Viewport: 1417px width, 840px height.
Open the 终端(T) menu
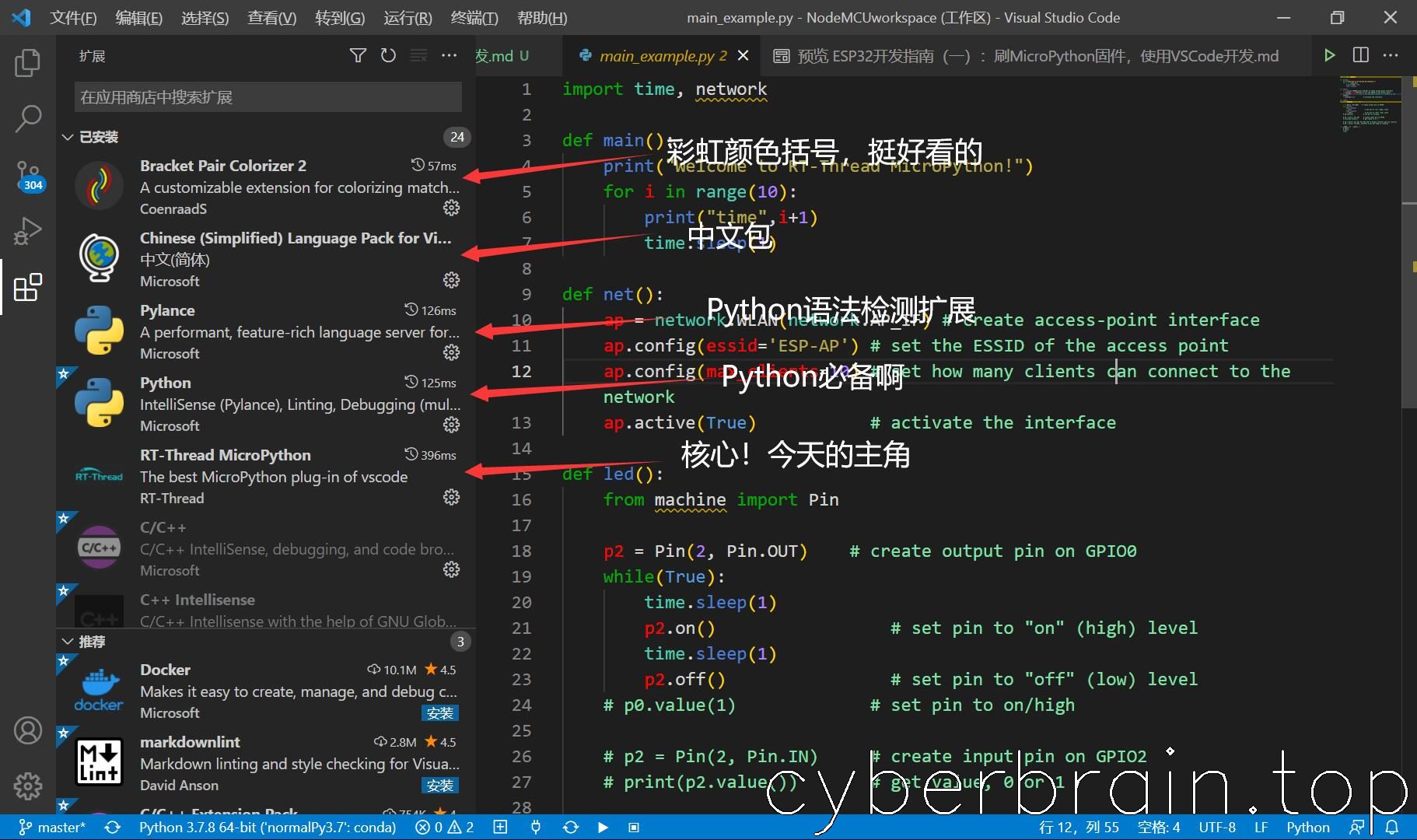(474, 18)
